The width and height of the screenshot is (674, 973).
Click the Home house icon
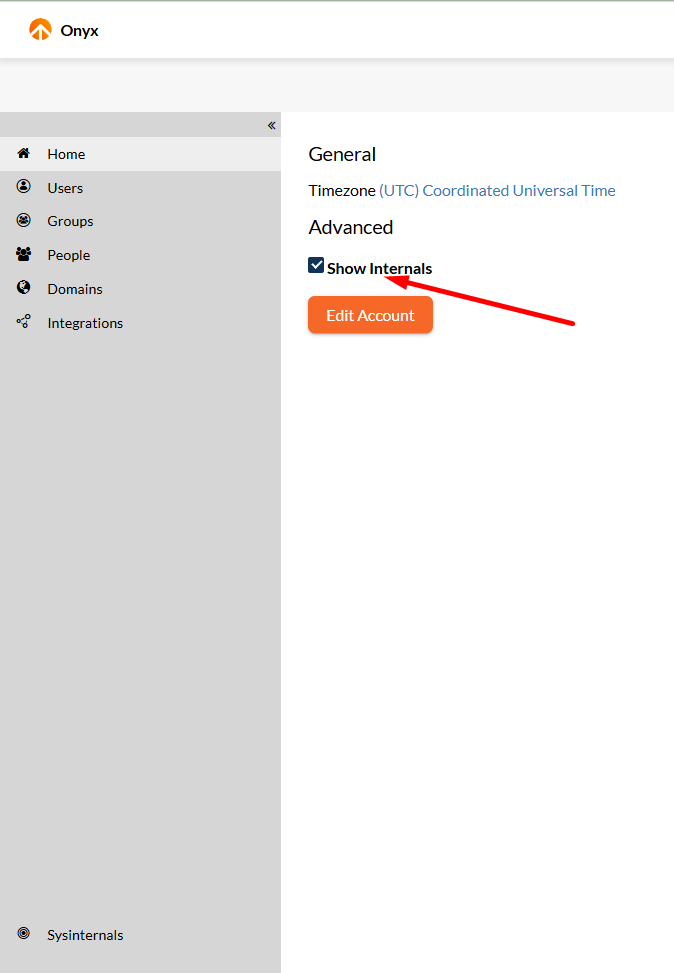pyautogui.click(x=24, y=153)
